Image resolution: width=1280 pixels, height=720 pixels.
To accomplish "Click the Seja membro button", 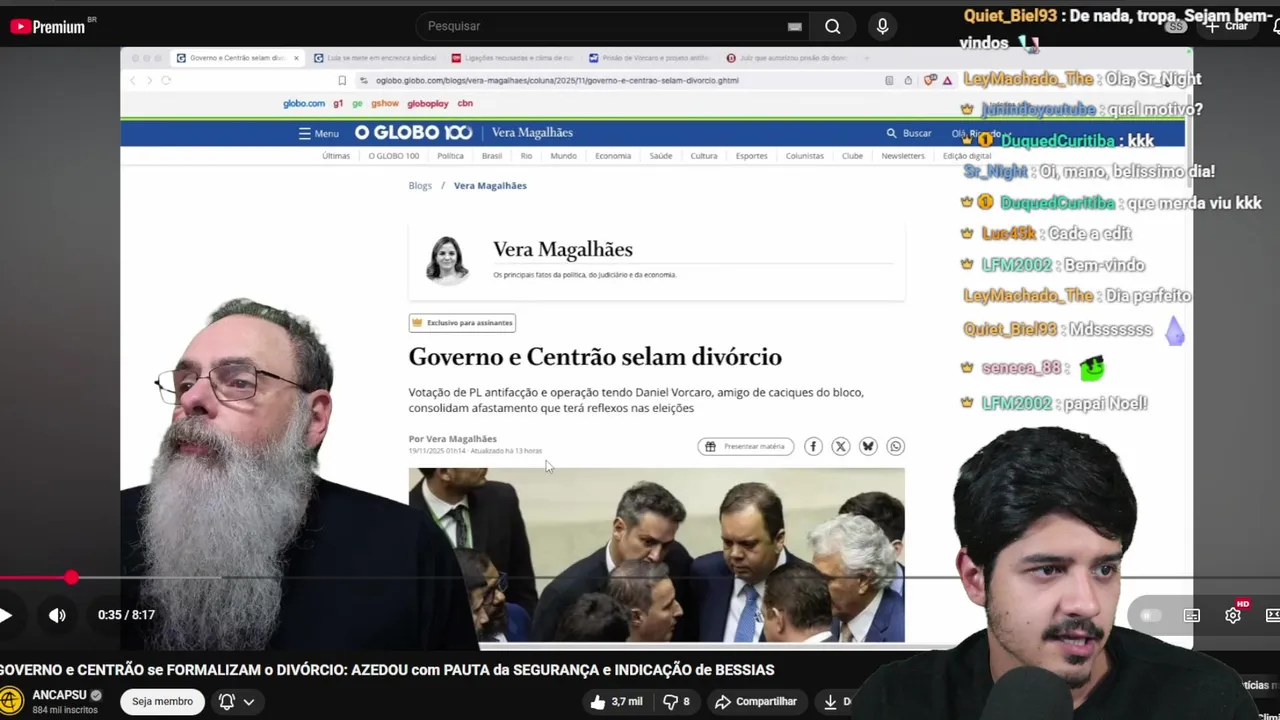I will pos(162,702).
